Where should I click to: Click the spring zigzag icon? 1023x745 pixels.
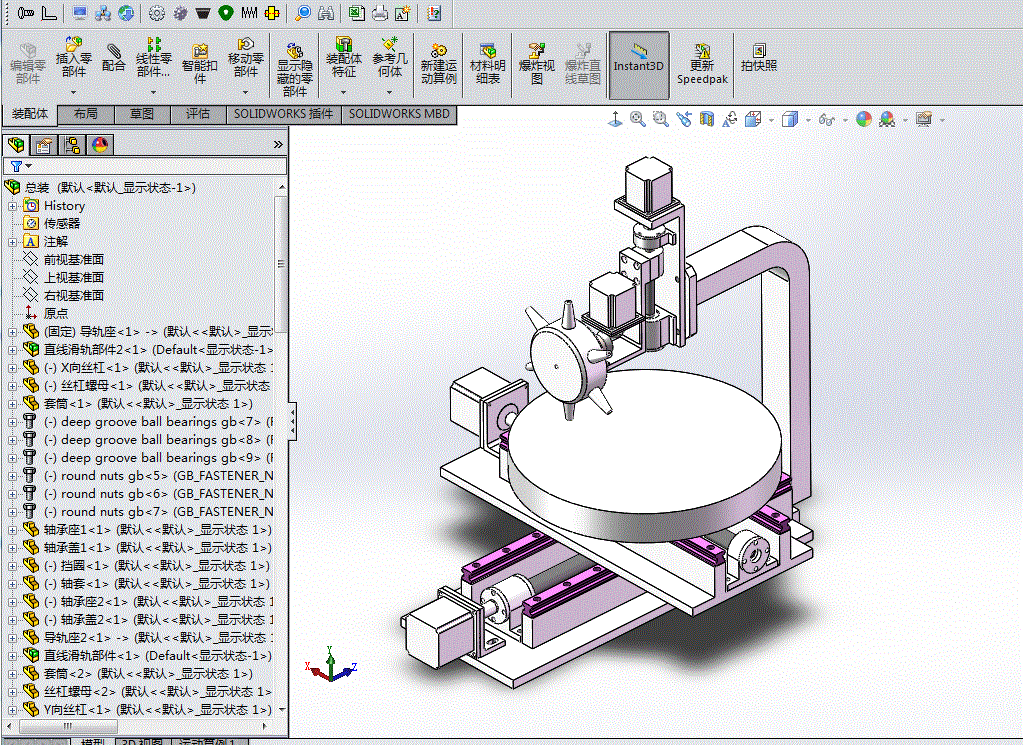point(249,13)
